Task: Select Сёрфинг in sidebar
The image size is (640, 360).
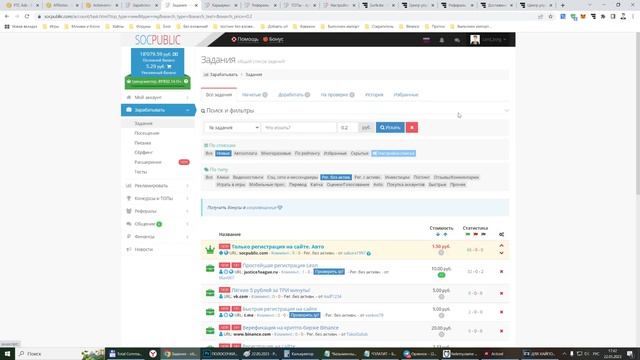Action: coord(143,152)
